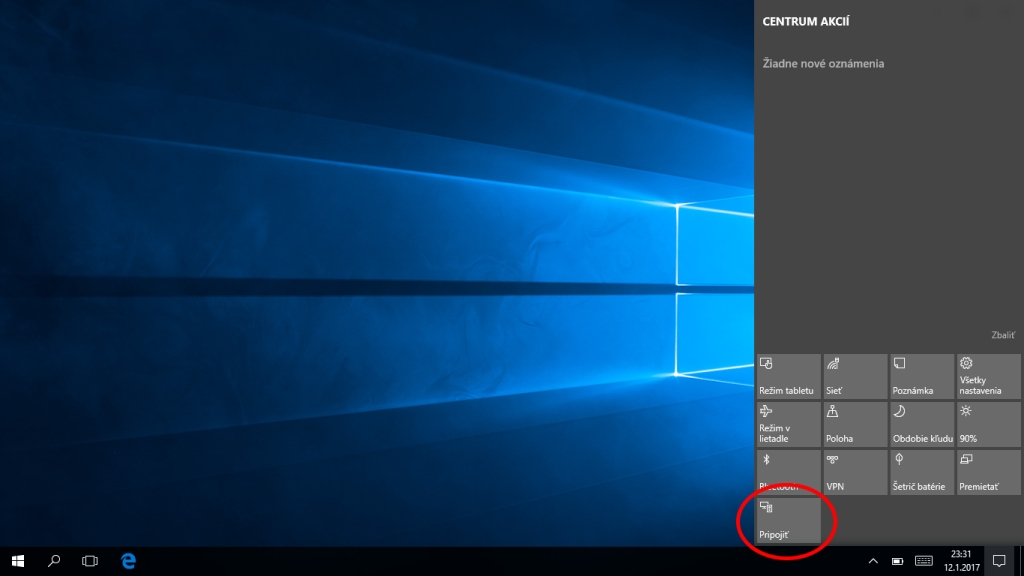The height and width of the screenshot is (576, 1024).
Task: Open the clock and date calendar flyout
Action: [x=960, y=561]
